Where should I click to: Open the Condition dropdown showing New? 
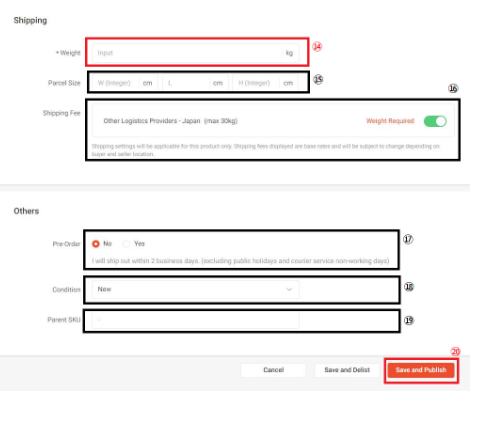[195, 289]
